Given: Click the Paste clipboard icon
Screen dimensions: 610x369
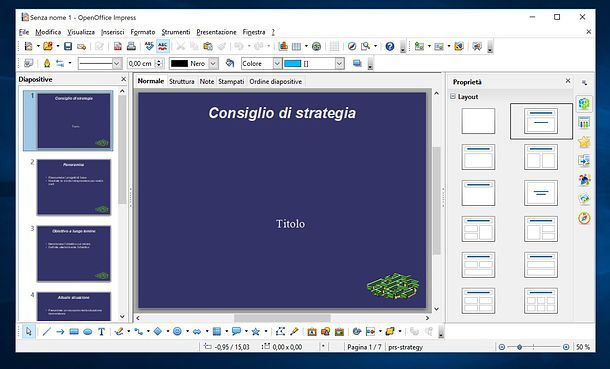Looking at the screenshot, I should (x=208, y=46).
